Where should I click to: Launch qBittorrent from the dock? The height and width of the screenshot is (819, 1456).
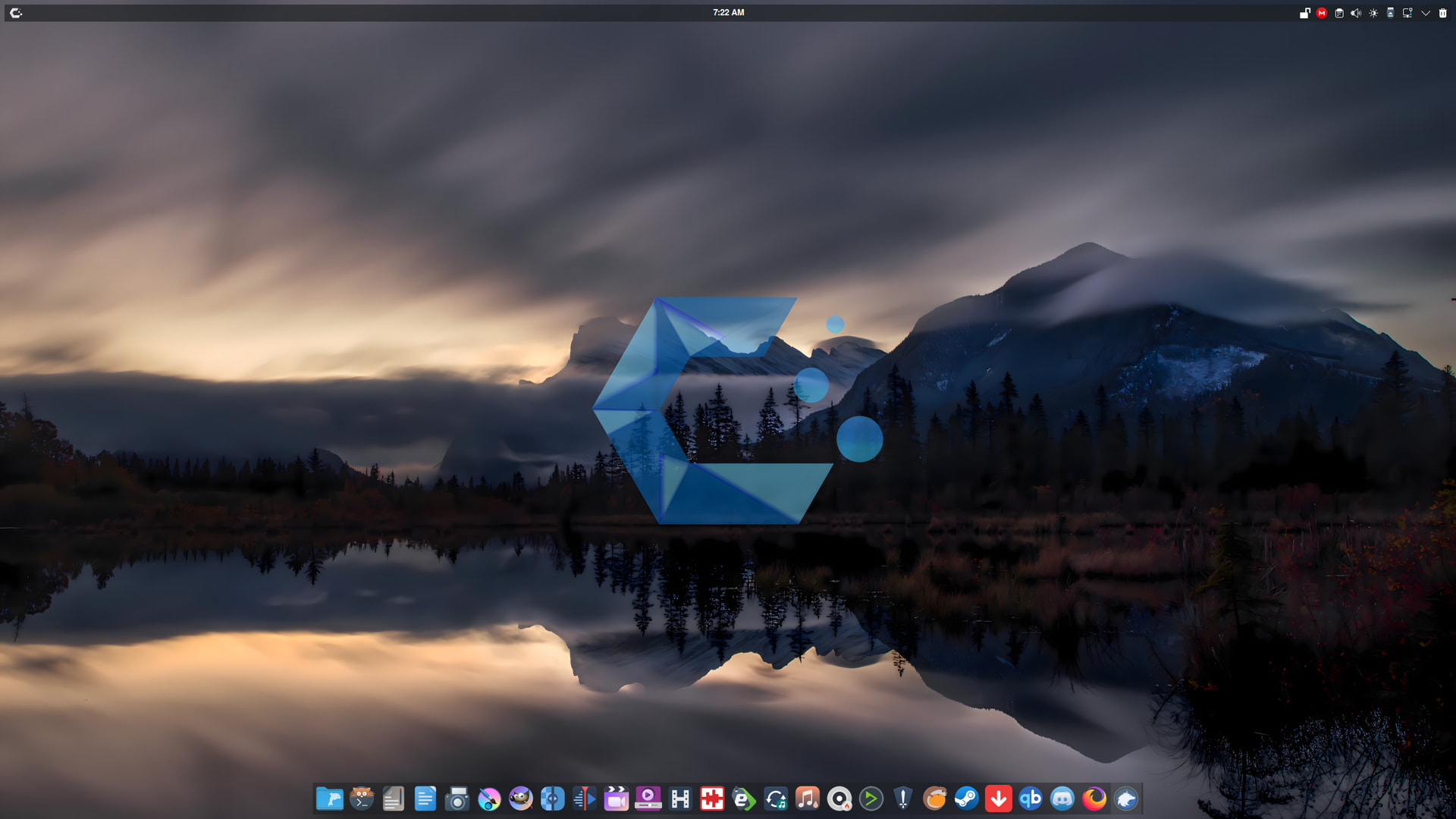1030,799
